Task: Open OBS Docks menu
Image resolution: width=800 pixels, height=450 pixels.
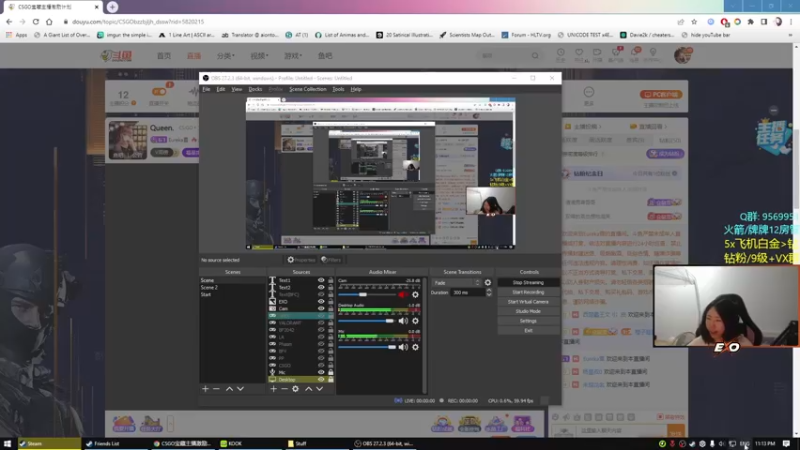Action: [255, 89]
